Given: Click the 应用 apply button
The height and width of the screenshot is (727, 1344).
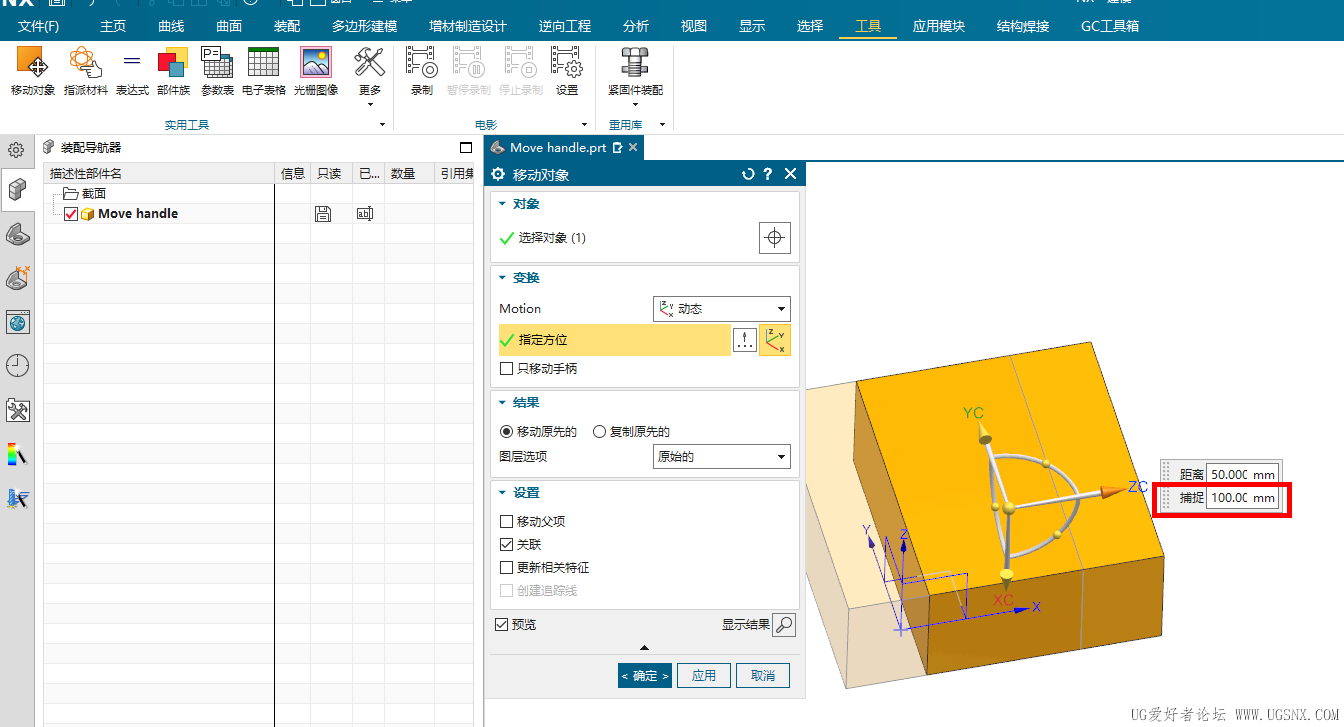Looking at the screenshot, I should (704, 676).
